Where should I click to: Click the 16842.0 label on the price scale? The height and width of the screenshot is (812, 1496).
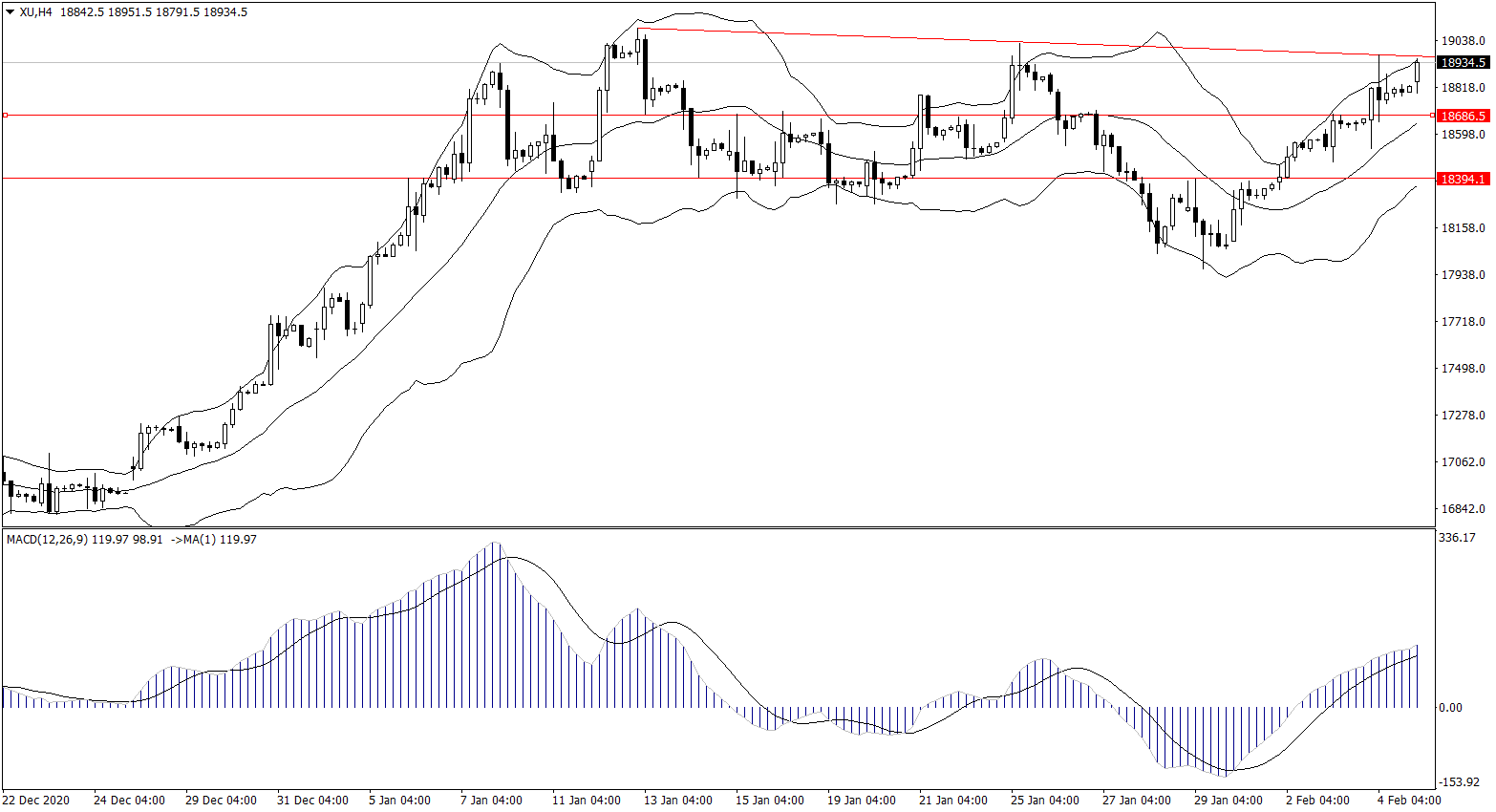1463,509
